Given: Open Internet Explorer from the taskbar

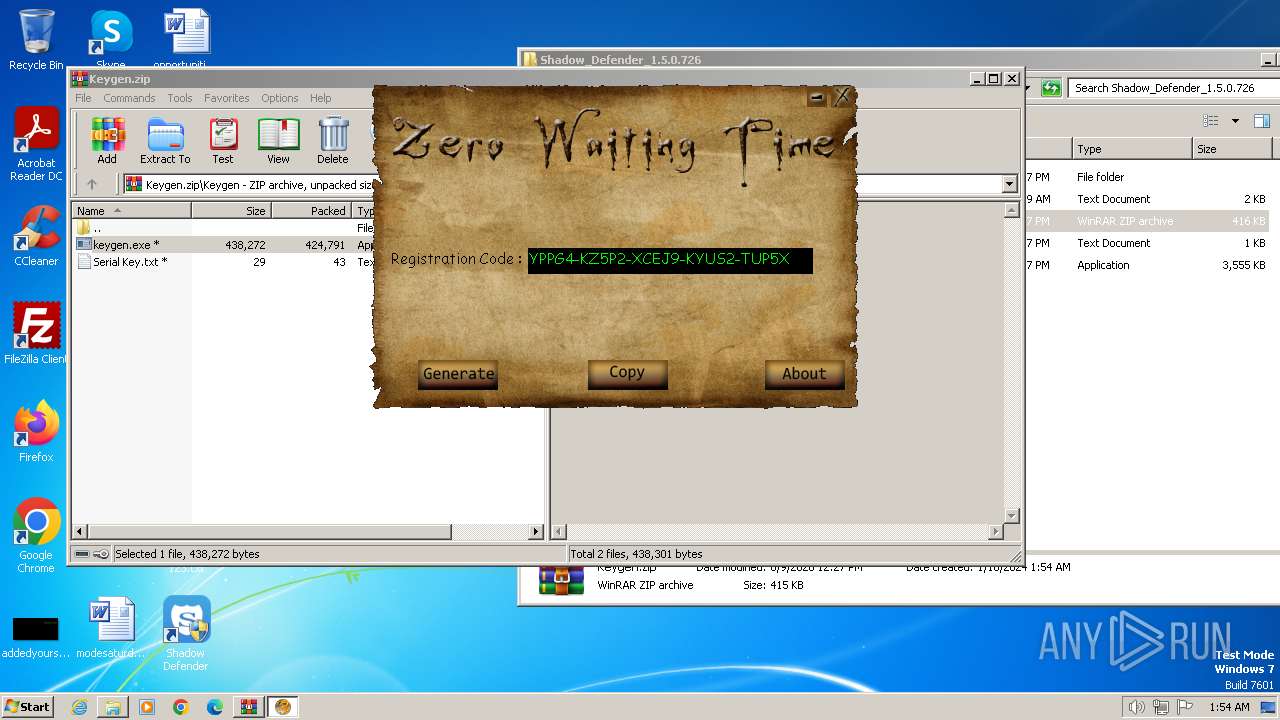Looking at the screenshot, I should 79,707.
